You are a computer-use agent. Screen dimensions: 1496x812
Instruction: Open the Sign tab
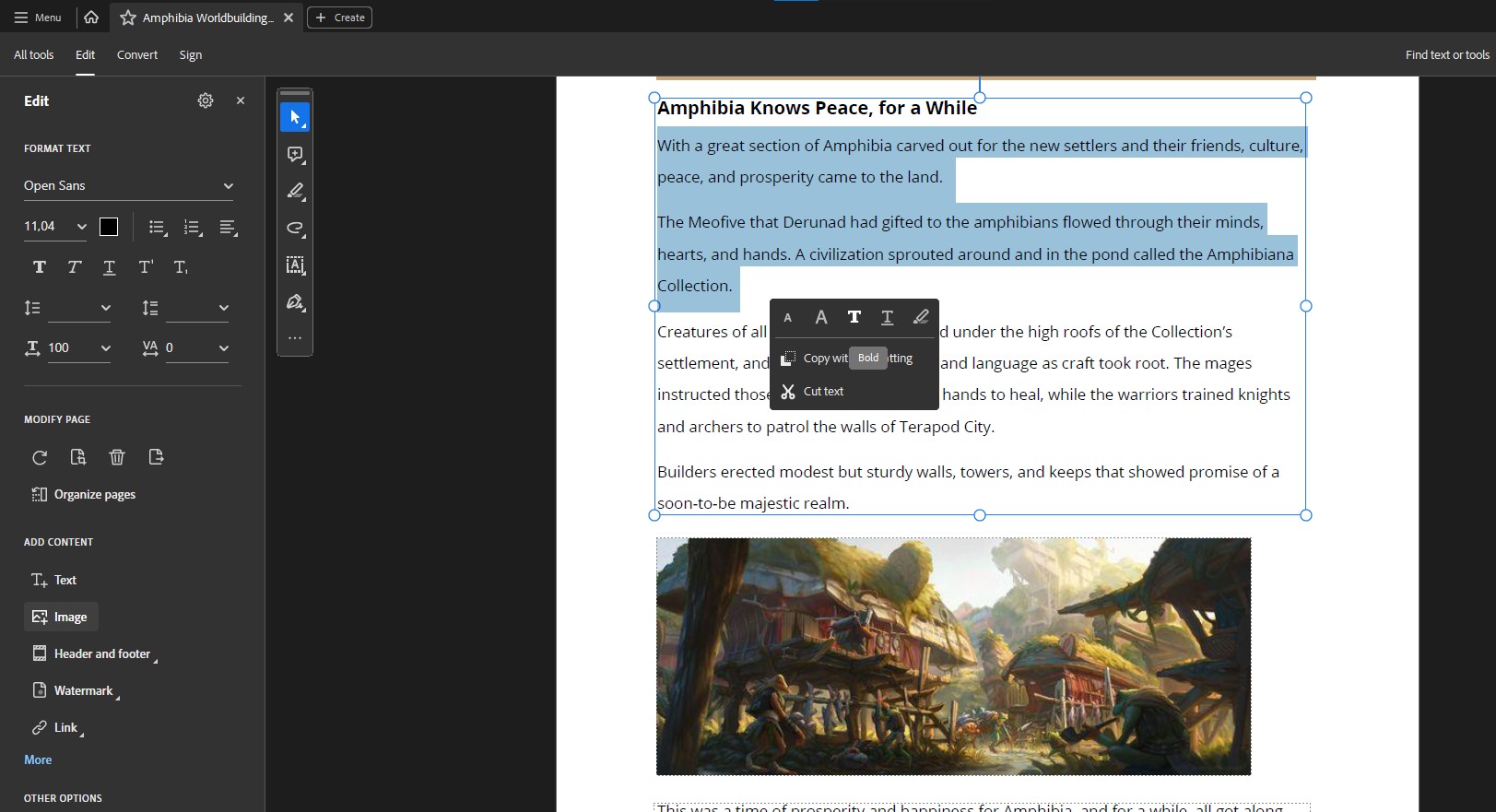coord(191,55)
